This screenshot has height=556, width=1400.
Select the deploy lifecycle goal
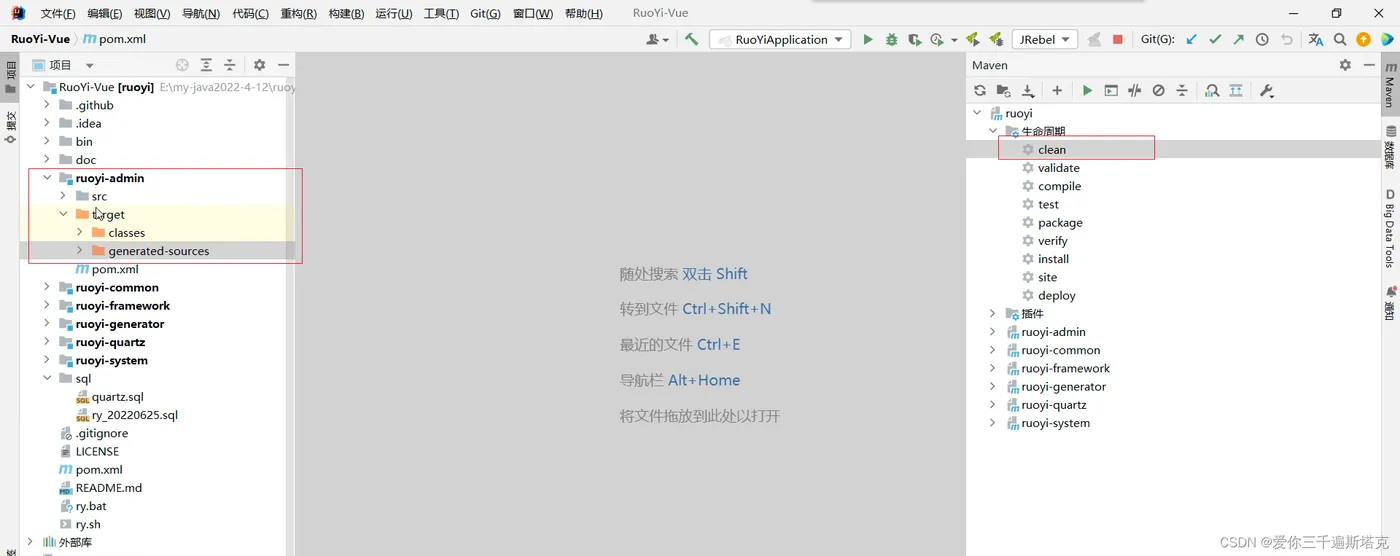click(1056, 296)
